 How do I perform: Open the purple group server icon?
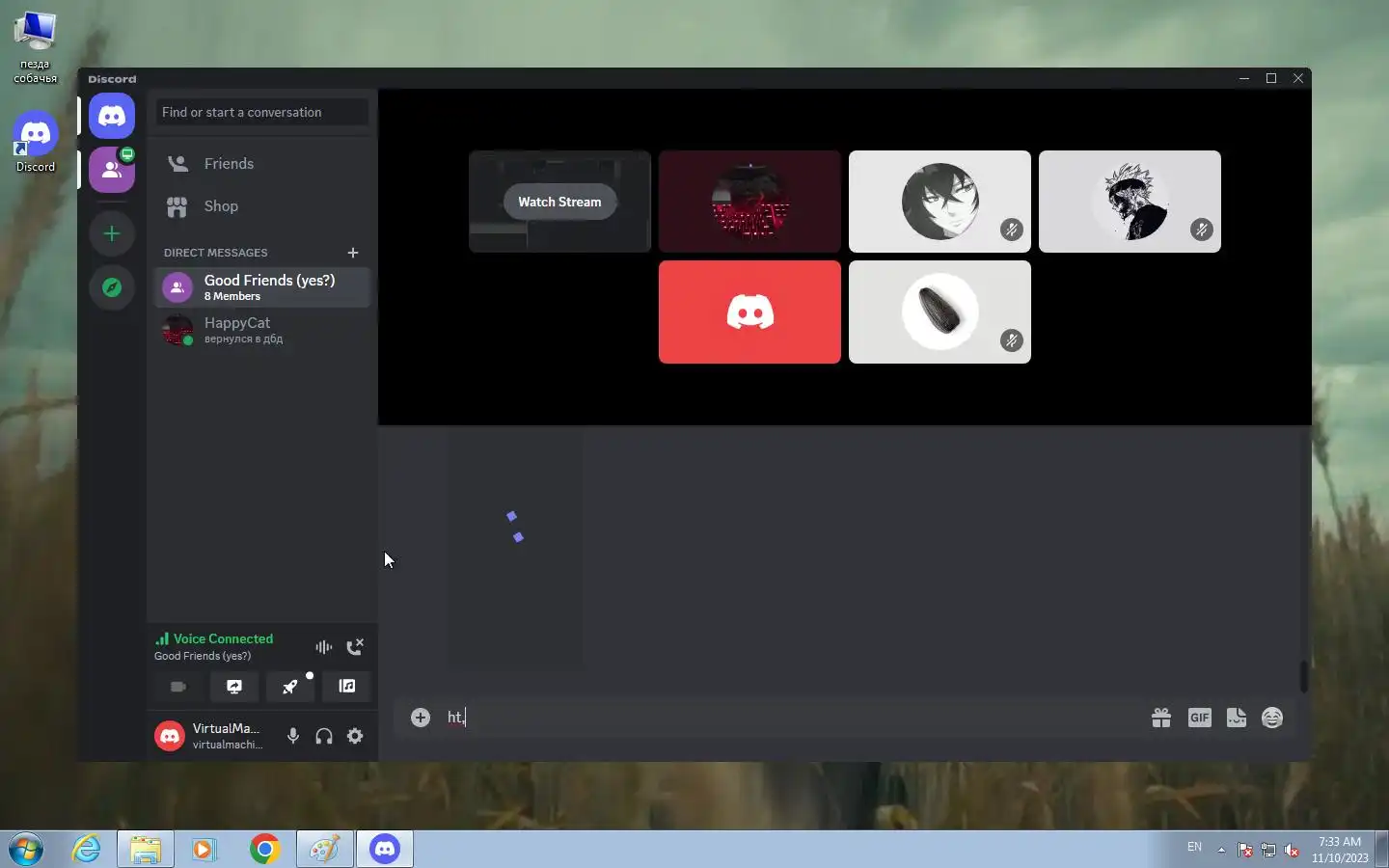tap(112, 170)
